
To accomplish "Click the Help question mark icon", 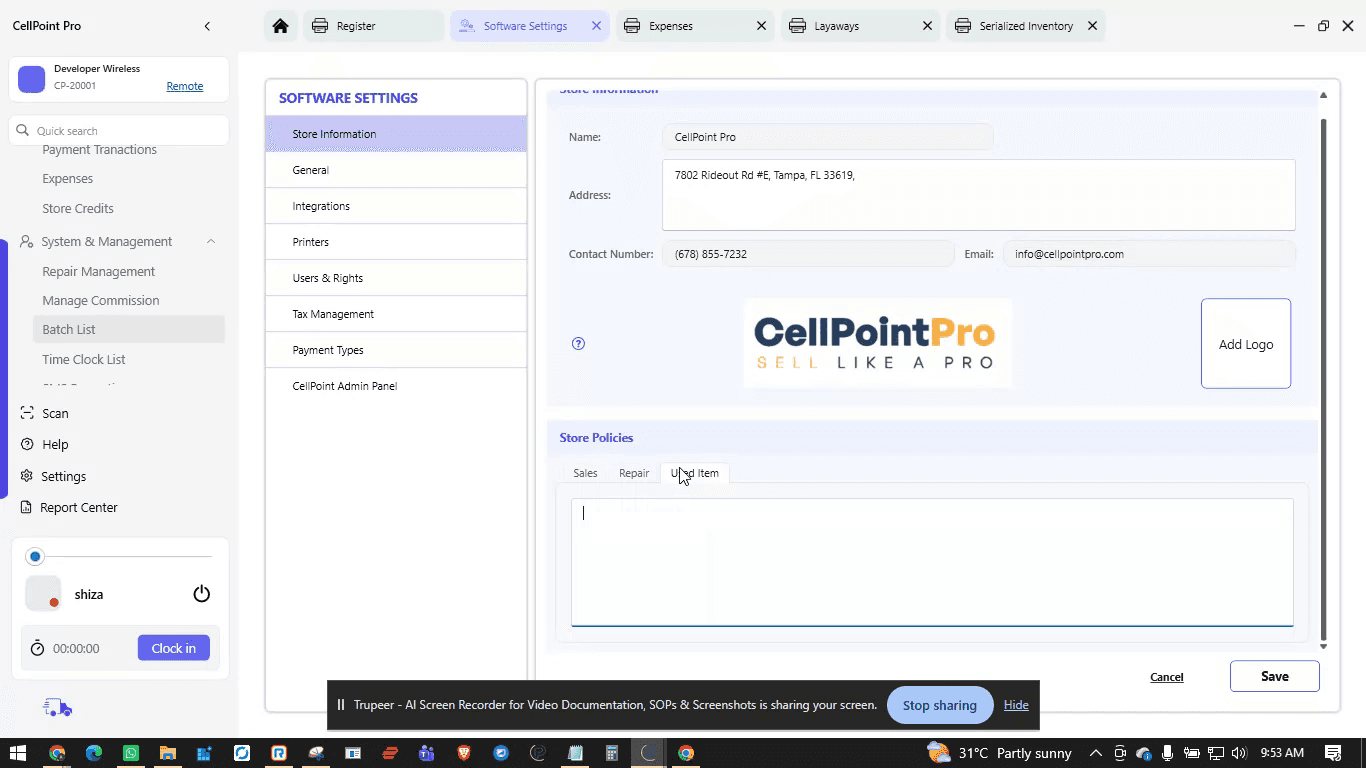I will point(27,444).
